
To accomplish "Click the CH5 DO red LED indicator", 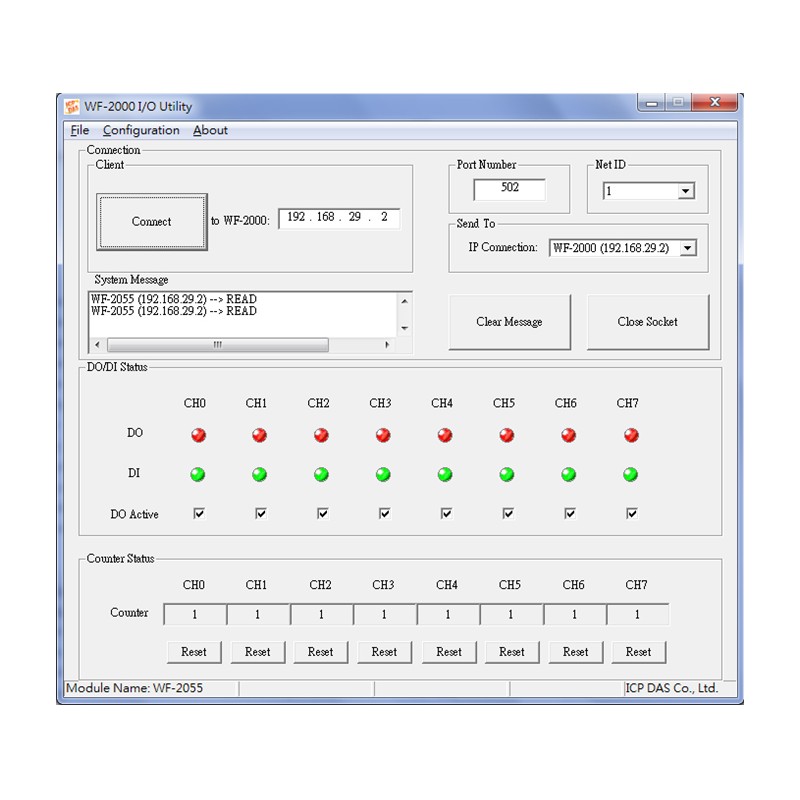I will (506, 434).
